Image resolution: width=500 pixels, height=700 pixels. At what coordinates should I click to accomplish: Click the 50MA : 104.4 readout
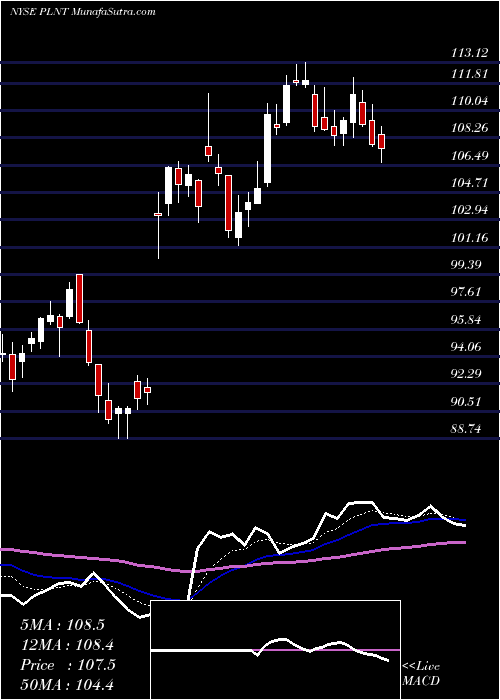coord(67,685)
